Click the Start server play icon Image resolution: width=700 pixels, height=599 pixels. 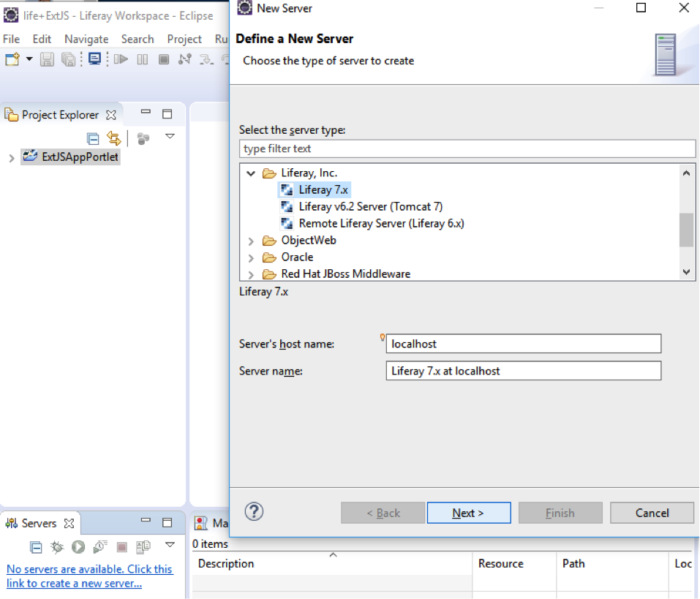tap(78, 547)
